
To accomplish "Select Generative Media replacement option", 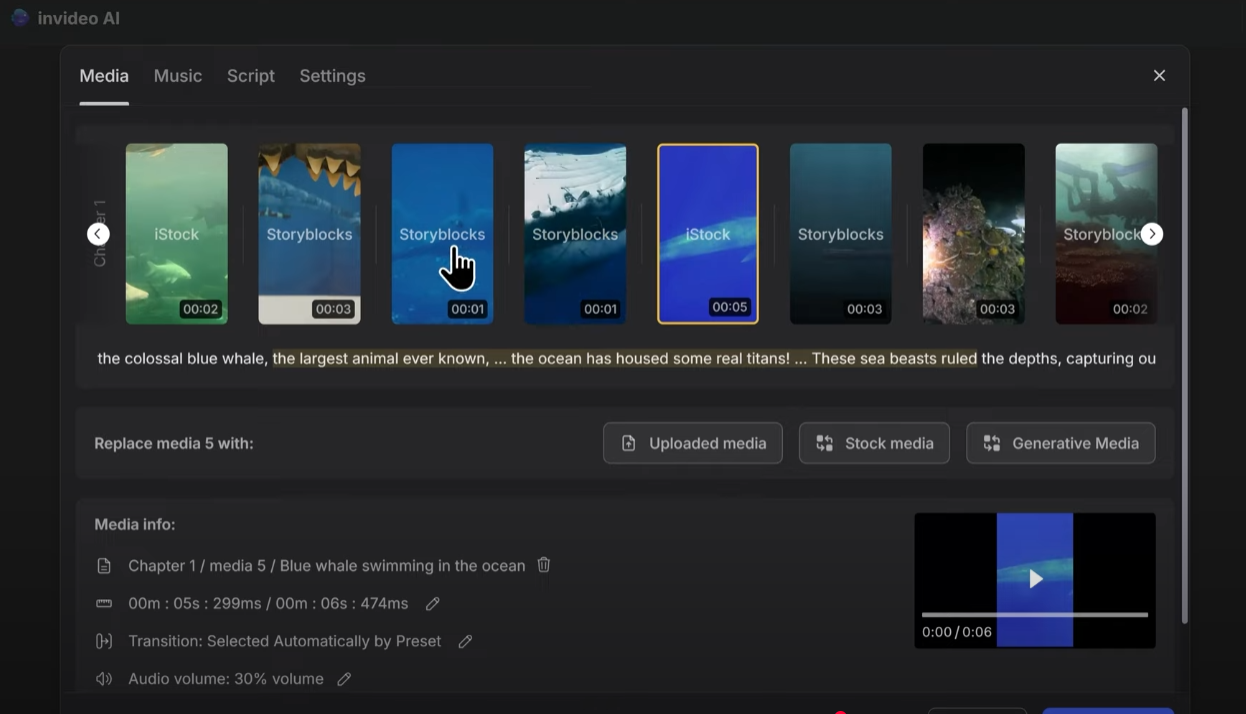I will pos(1060,443).
